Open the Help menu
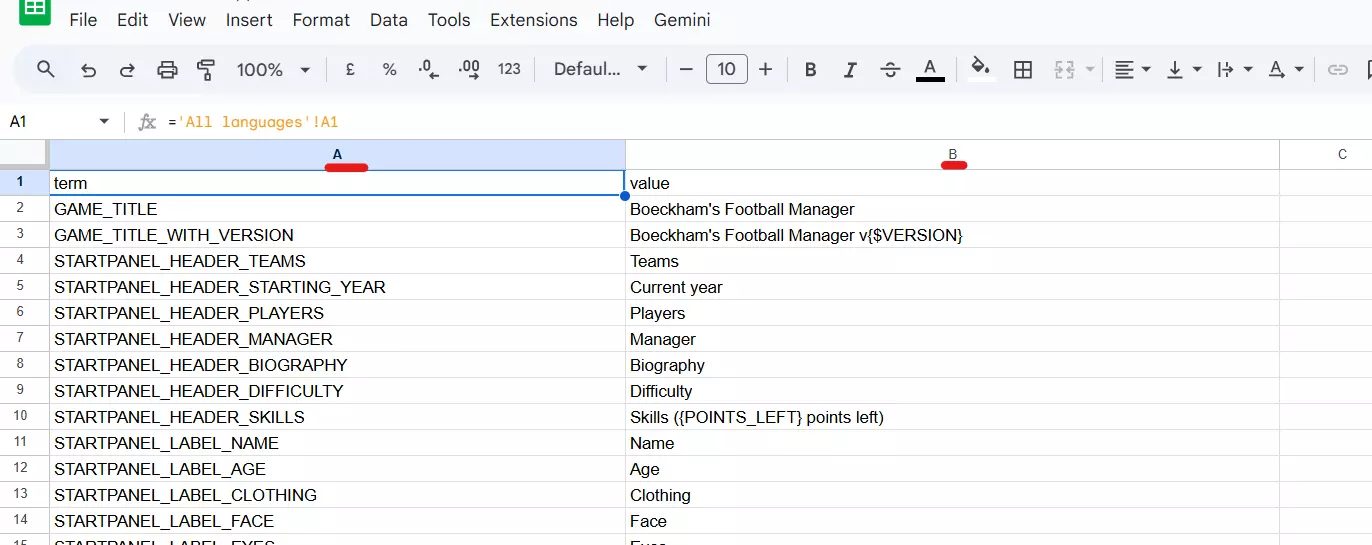 (x=615, y=20)
